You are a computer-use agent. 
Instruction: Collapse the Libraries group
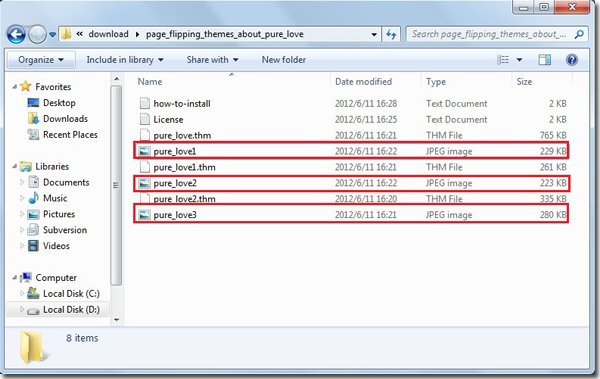coord(15,167)
